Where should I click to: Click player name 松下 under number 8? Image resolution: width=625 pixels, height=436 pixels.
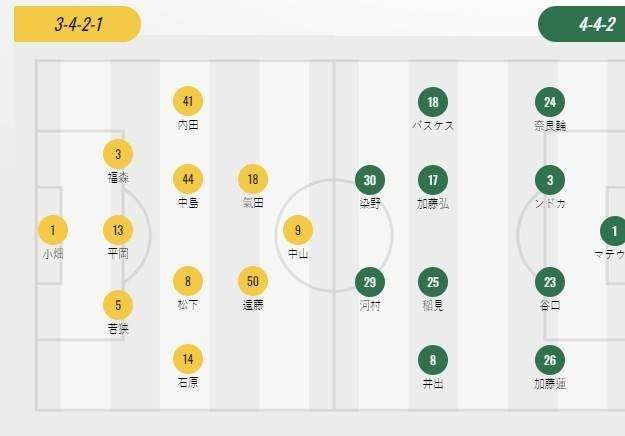(187, 304)
